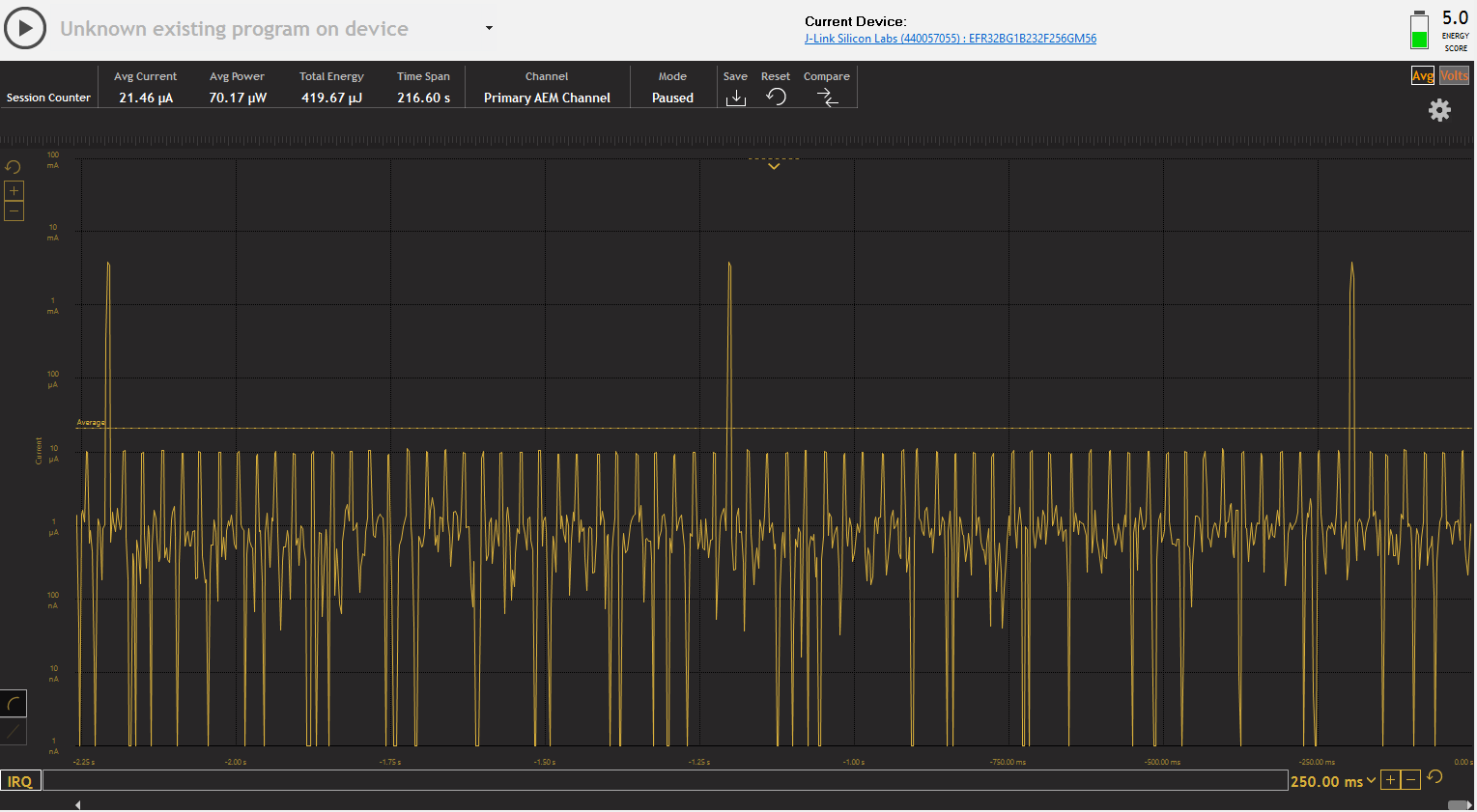Zoom in current axis with the plus button
Viewport: 1477px width, 812px height.
point(14,190)
